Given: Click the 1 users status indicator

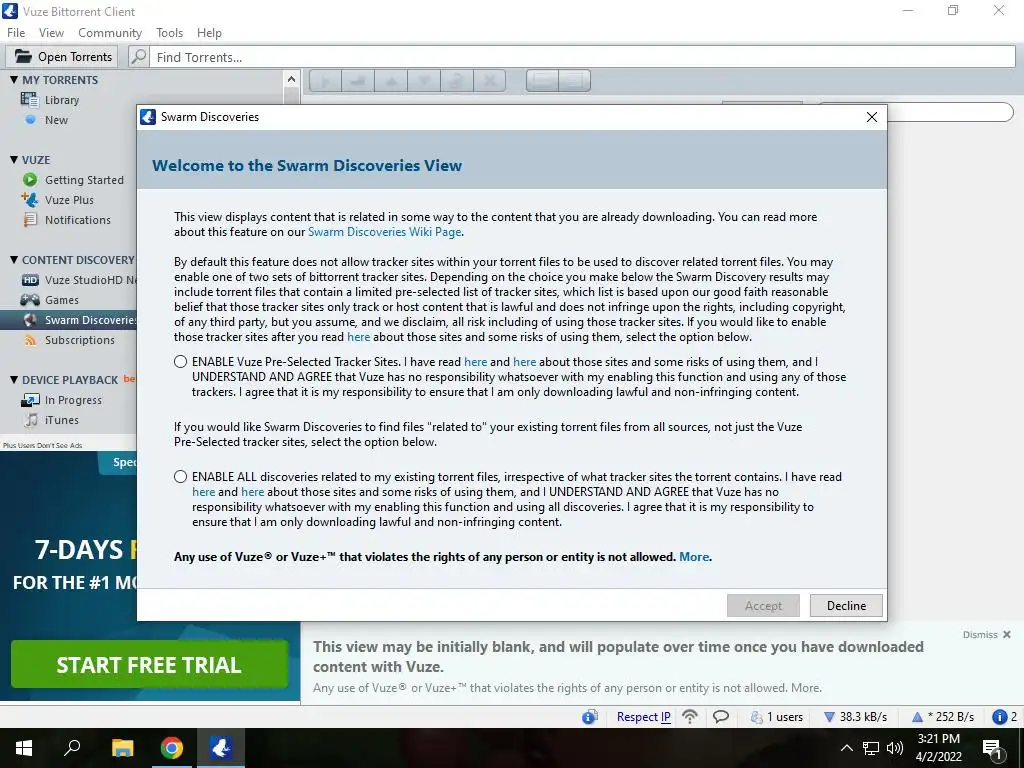Looking at the screenshot, I should click(x=777, y=716).
